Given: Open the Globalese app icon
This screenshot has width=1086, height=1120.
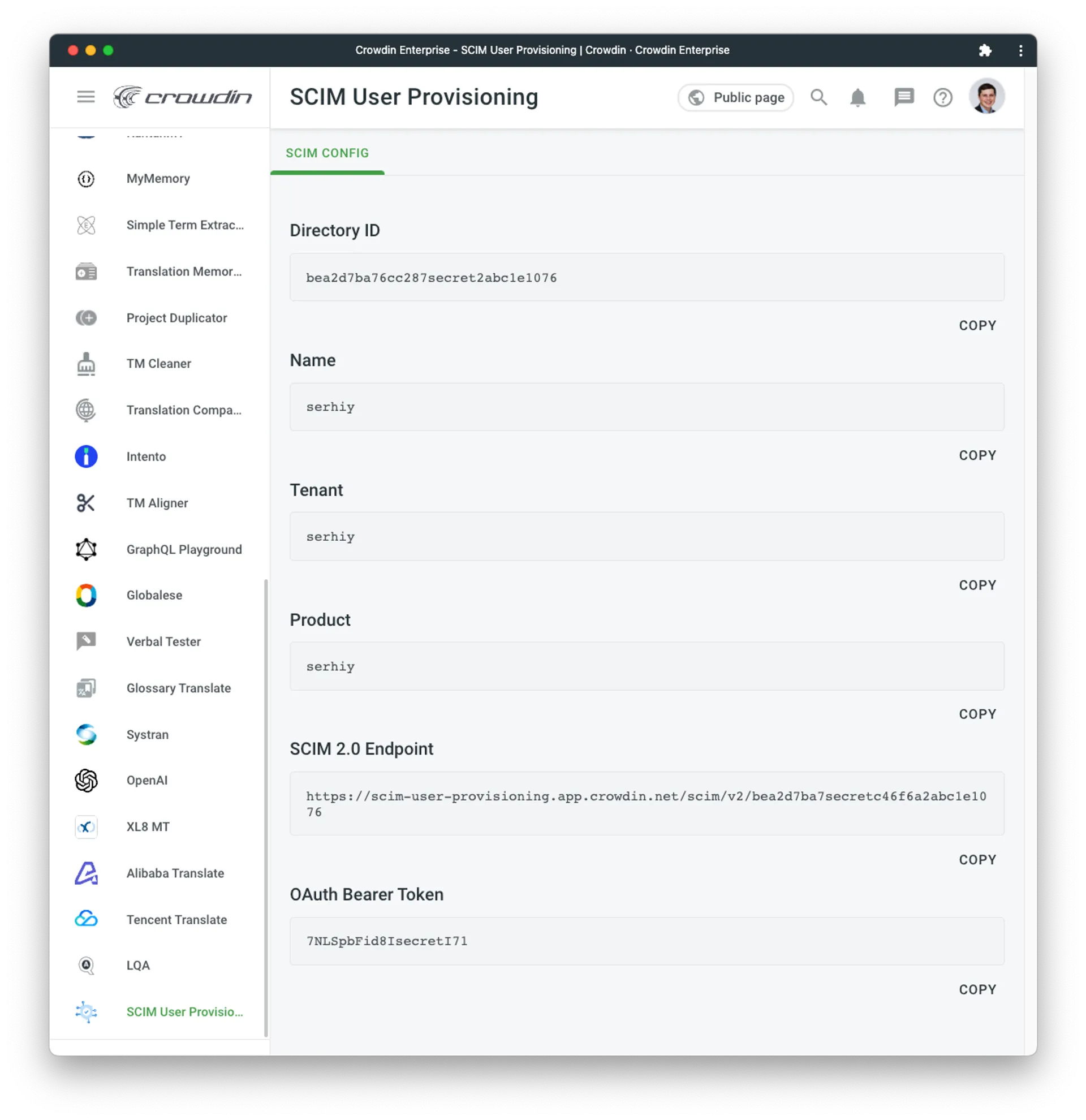Looking at the screenshot, I should click(x=85, y=596).
